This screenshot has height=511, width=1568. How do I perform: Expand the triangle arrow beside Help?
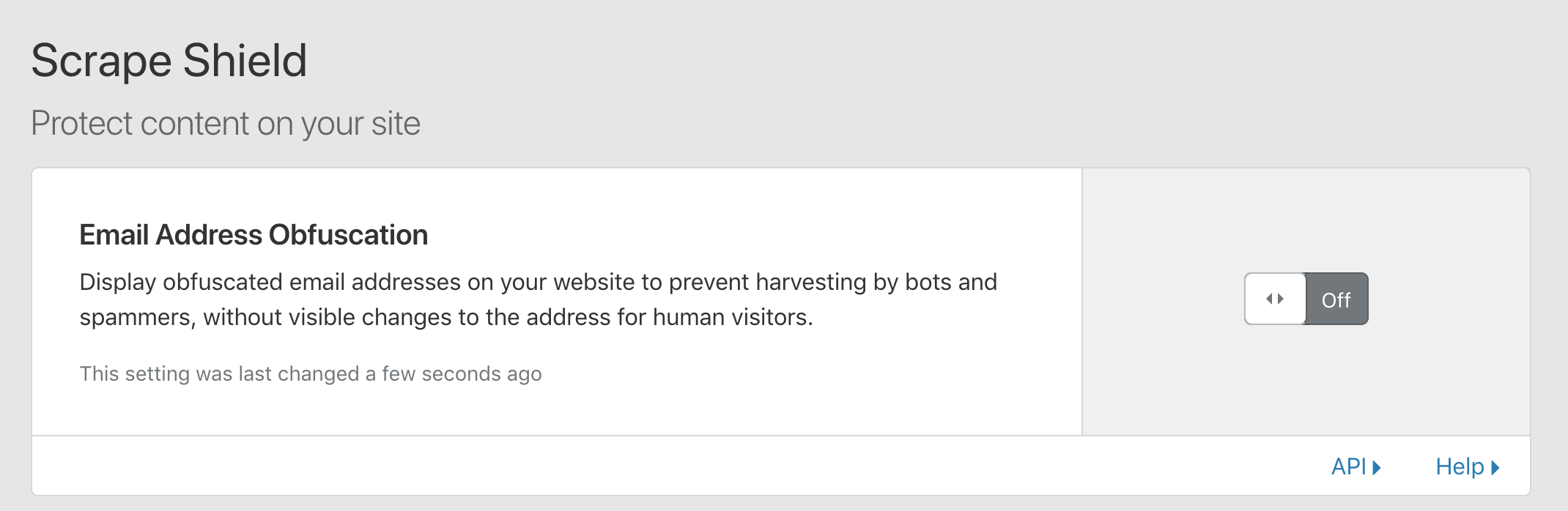(x=1495, y=467)
